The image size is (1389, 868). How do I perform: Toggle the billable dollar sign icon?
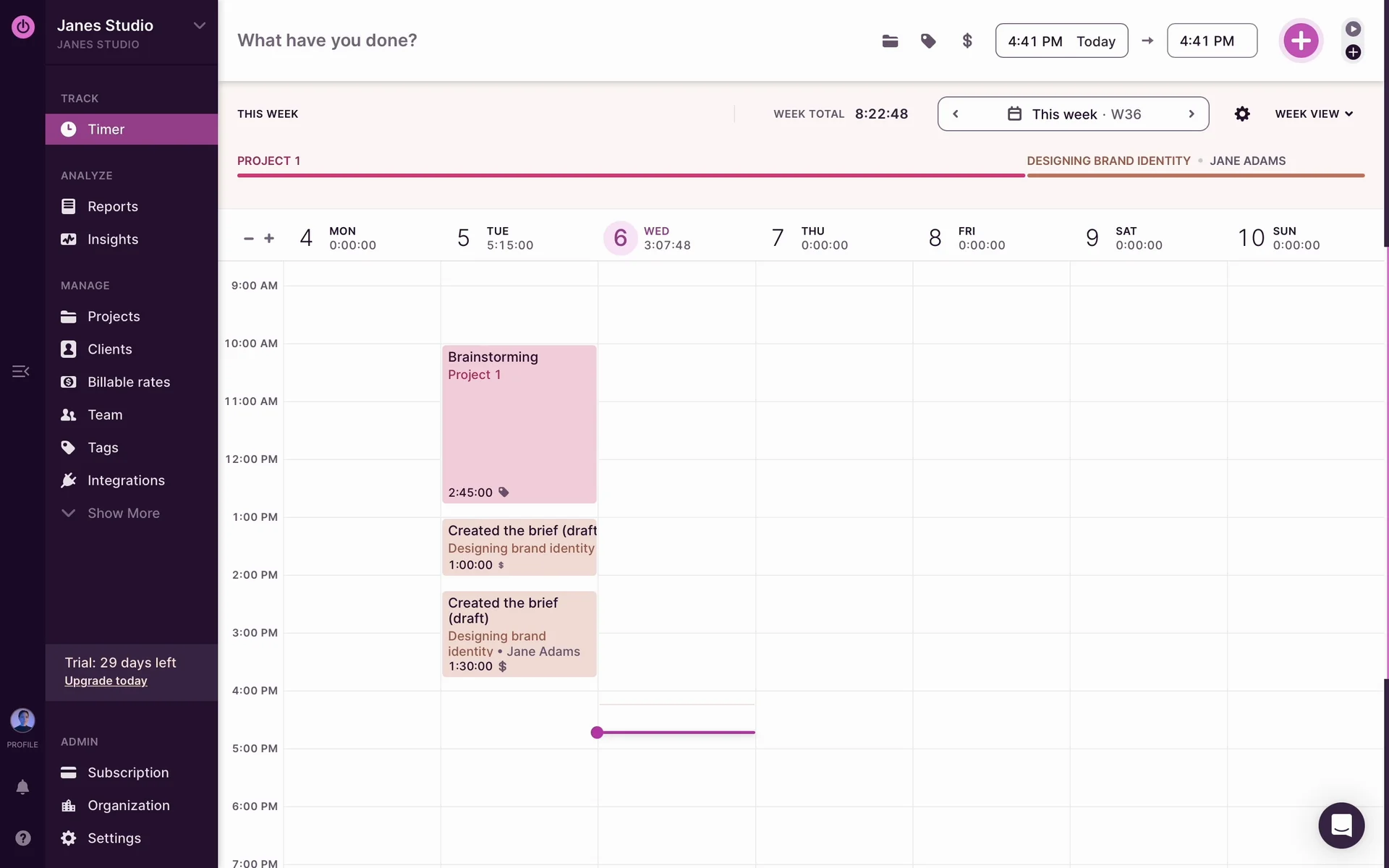967,41
